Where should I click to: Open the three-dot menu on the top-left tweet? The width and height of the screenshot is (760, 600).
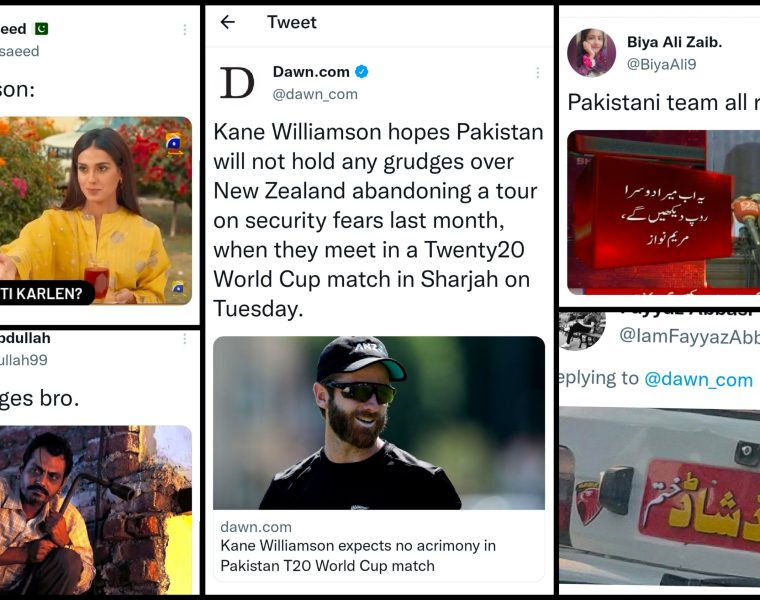(x=185, y=30)
